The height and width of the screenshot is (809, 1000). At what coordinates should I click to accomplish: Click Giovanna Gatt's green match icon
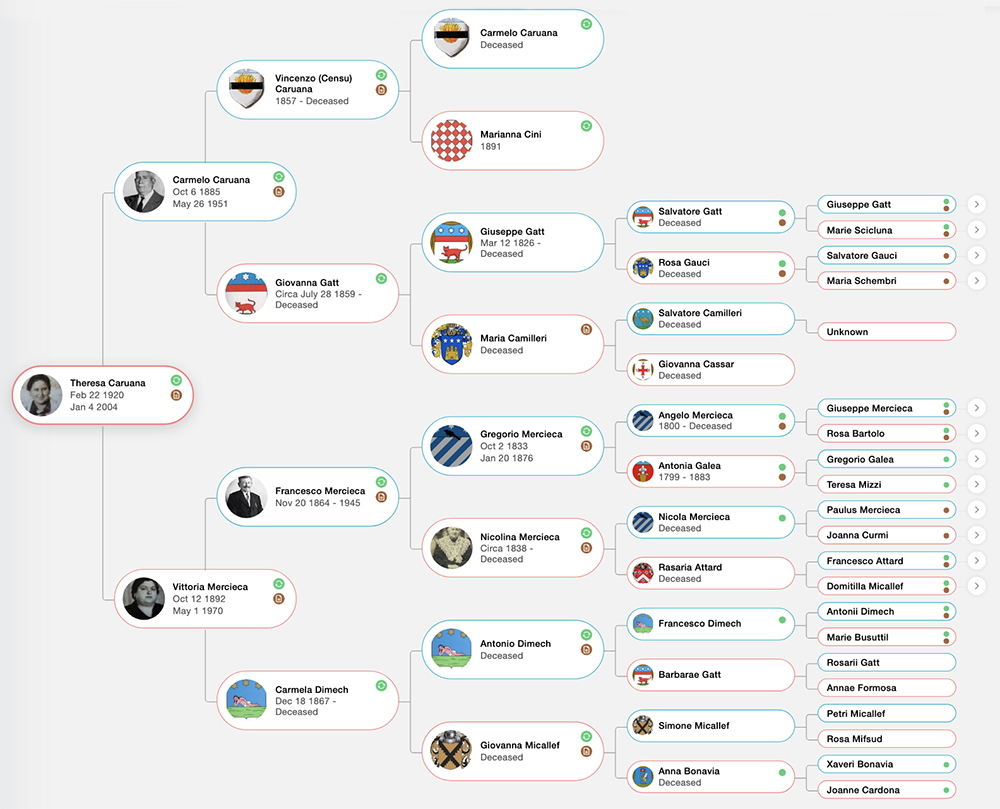tap(381, 278)
